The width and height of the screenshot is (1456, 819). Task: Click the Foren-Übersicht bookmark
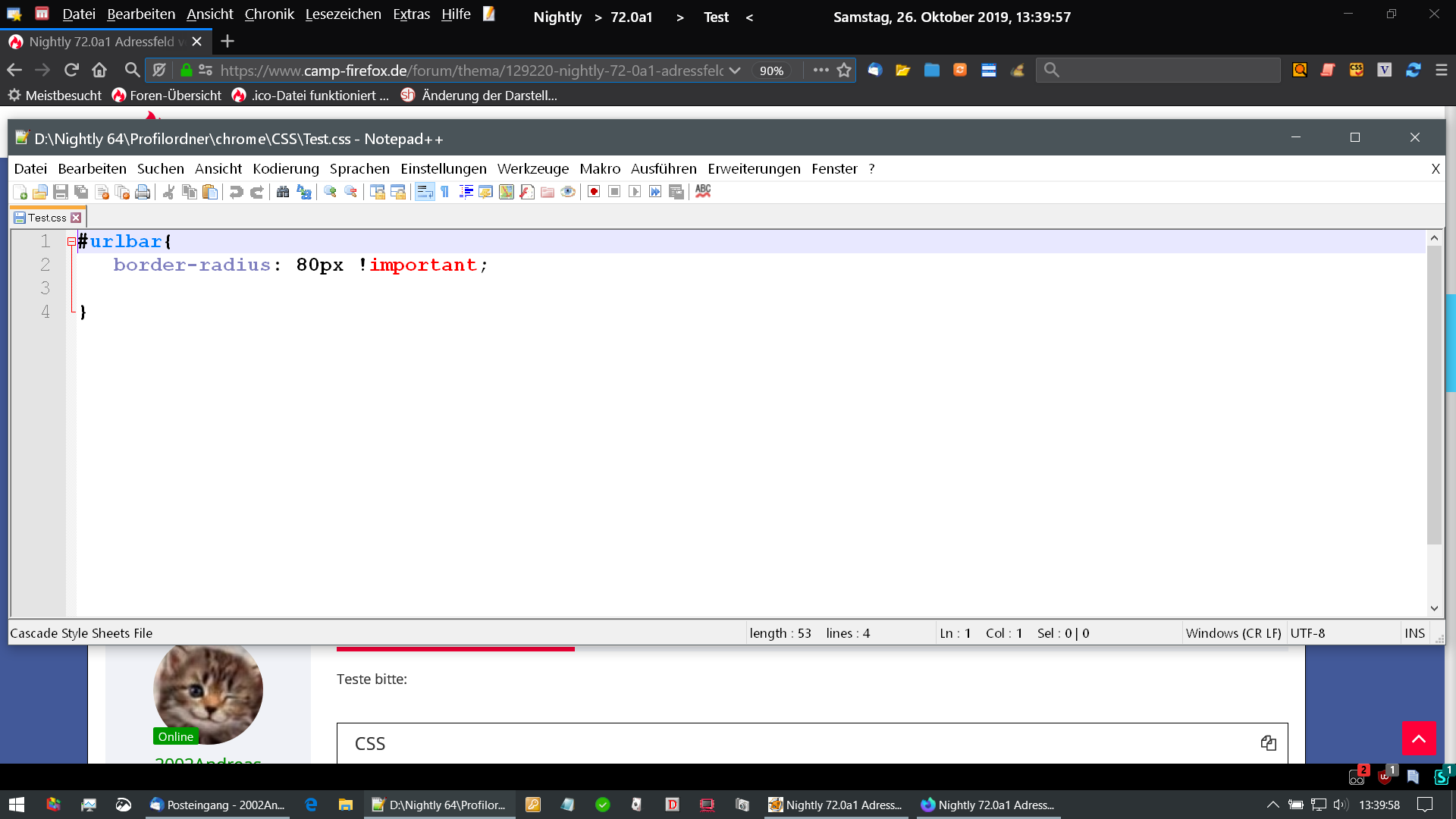point(167,96)
